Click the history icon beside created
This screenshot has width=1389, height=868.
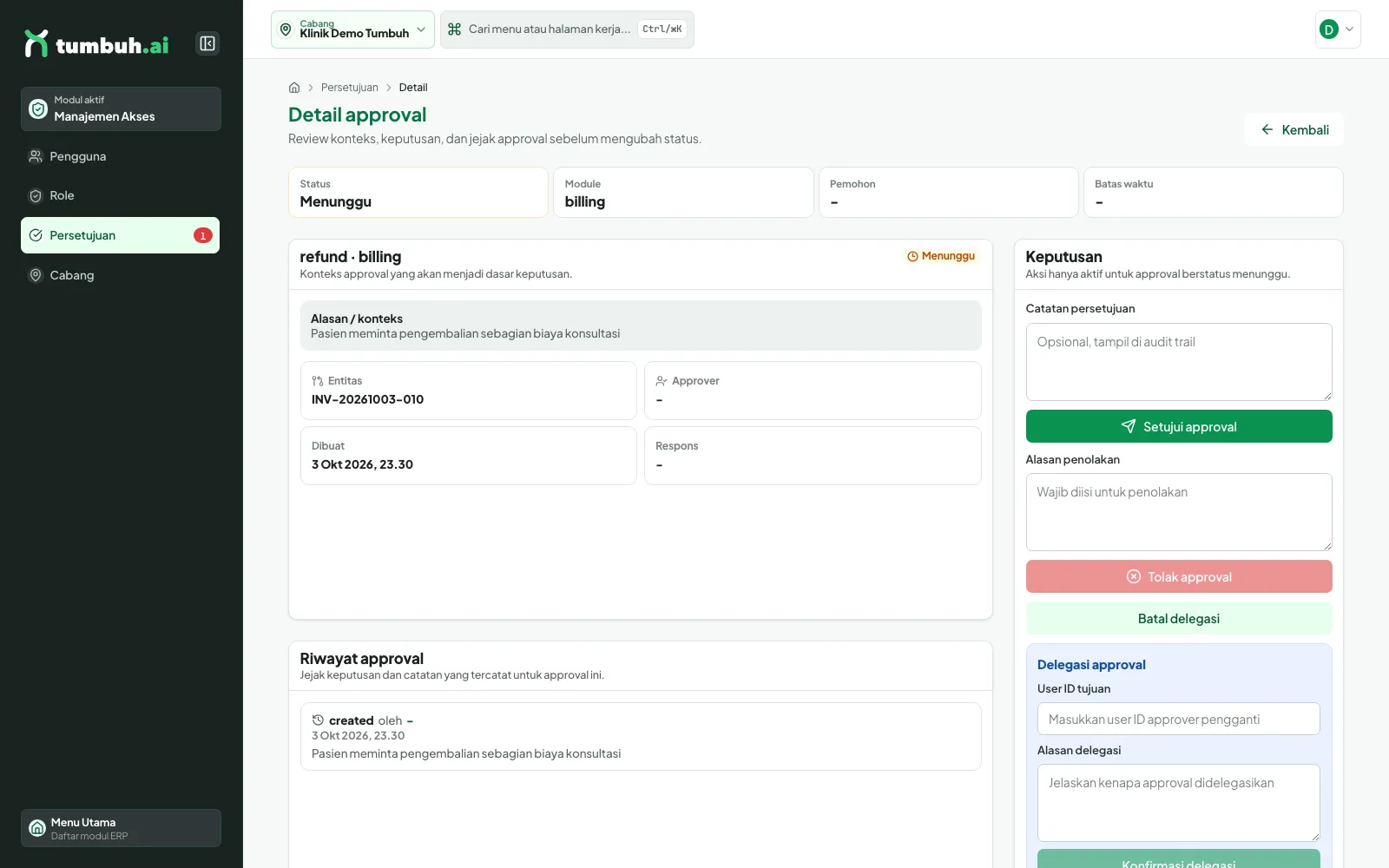(x=318, y=720)
